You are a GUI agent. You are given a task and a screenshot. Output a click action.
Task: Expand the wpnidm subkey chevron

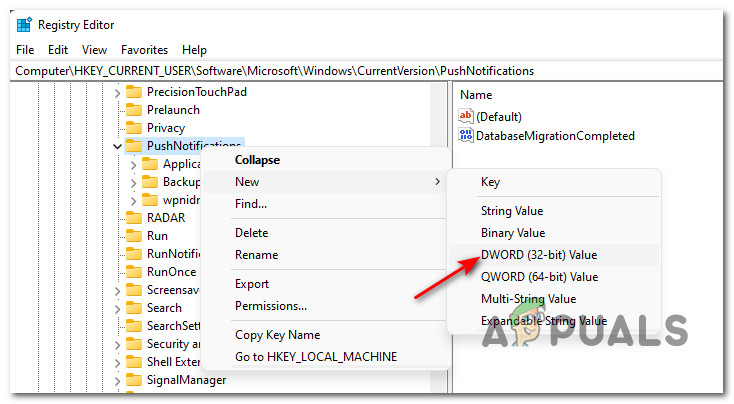coord(133,201)
